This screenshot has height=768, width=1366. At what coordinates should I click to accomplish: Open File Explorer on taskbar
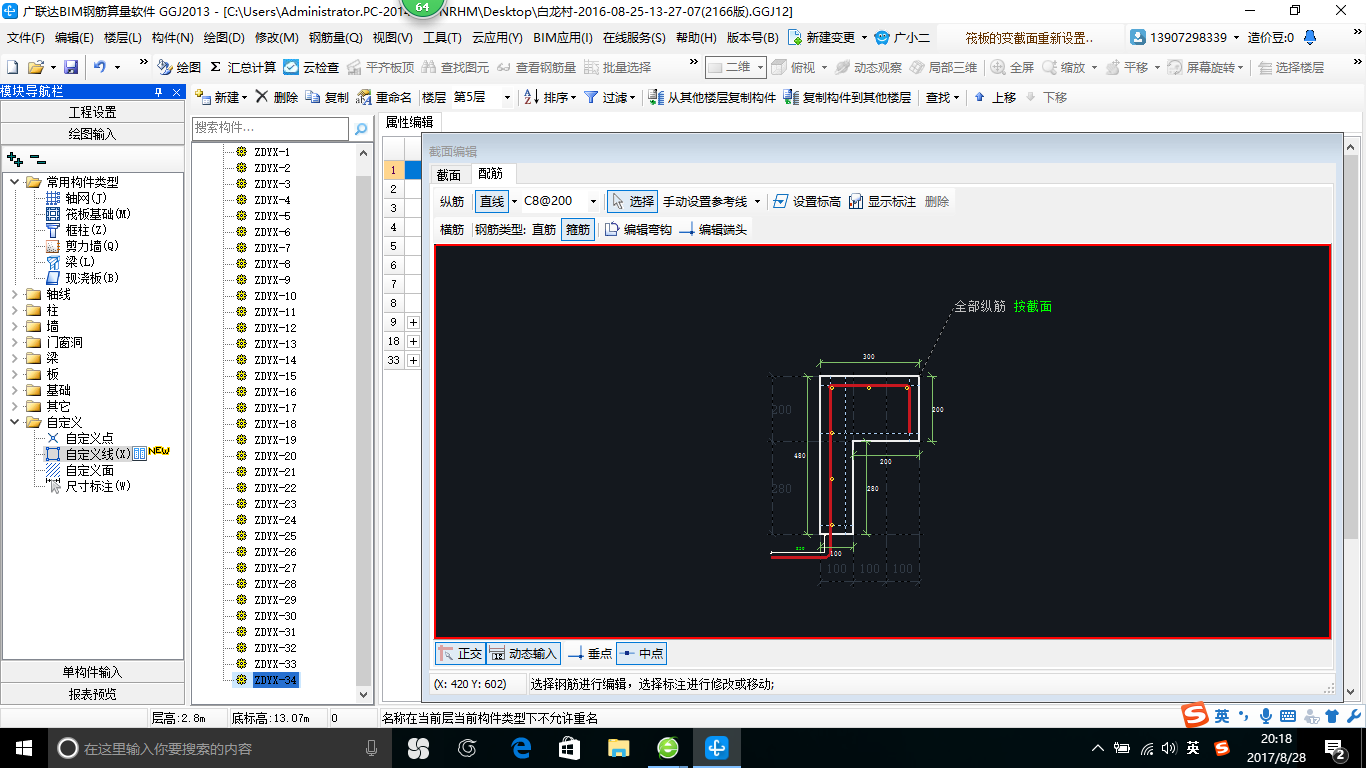(x=619, y=748)
